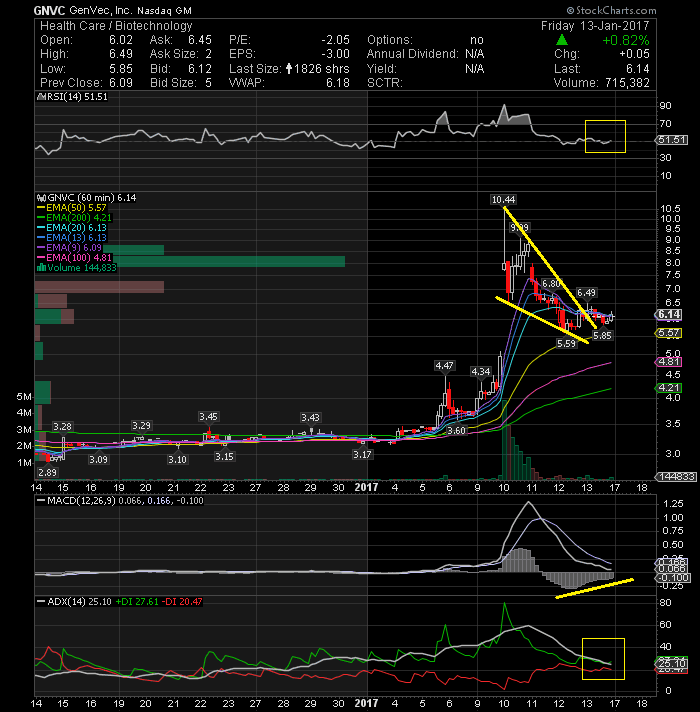Click the longest green volume-by-price bar

click(228, 262)
